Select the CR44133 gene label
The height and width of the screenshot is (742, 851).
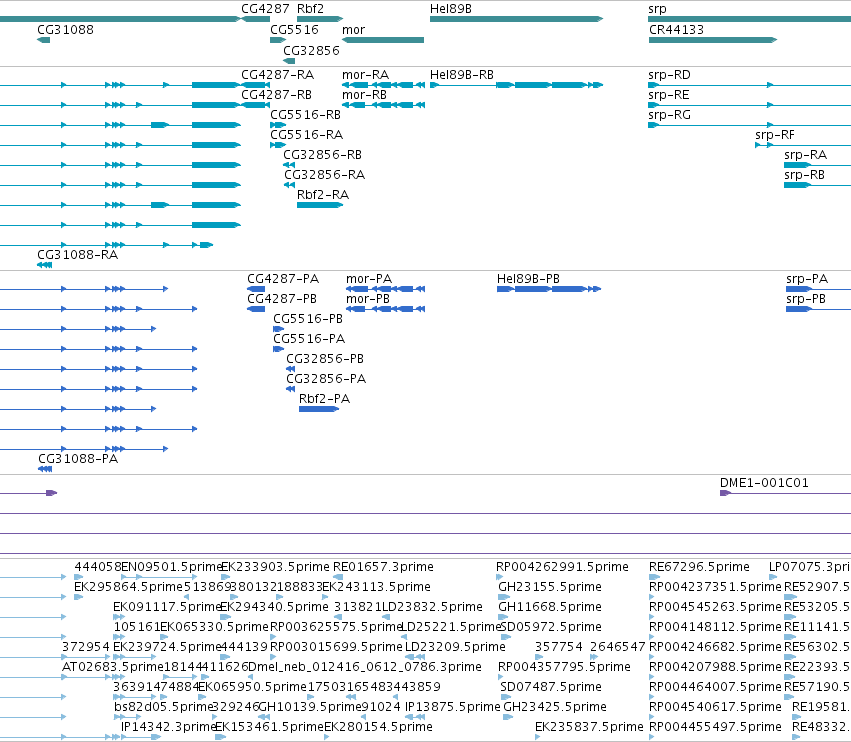(676, 29)
